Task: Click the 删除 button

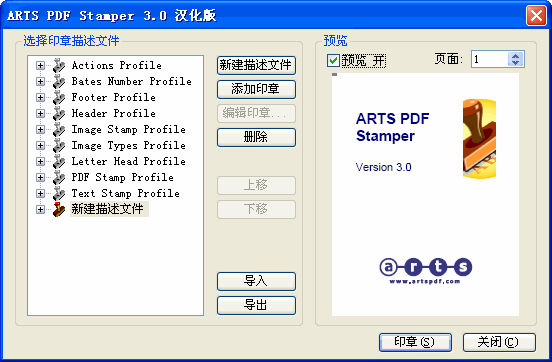Action: pyautogui.click(x=256, y=137)
